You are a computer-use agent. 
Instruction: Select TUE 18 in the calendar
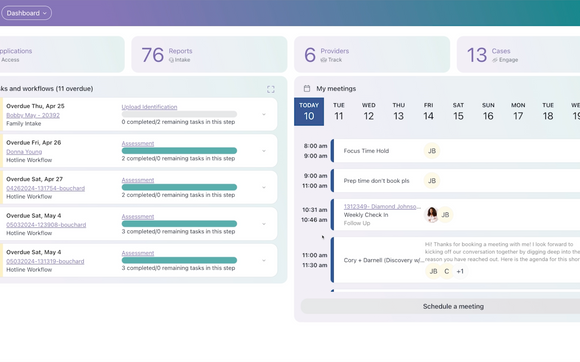[548, 112]
